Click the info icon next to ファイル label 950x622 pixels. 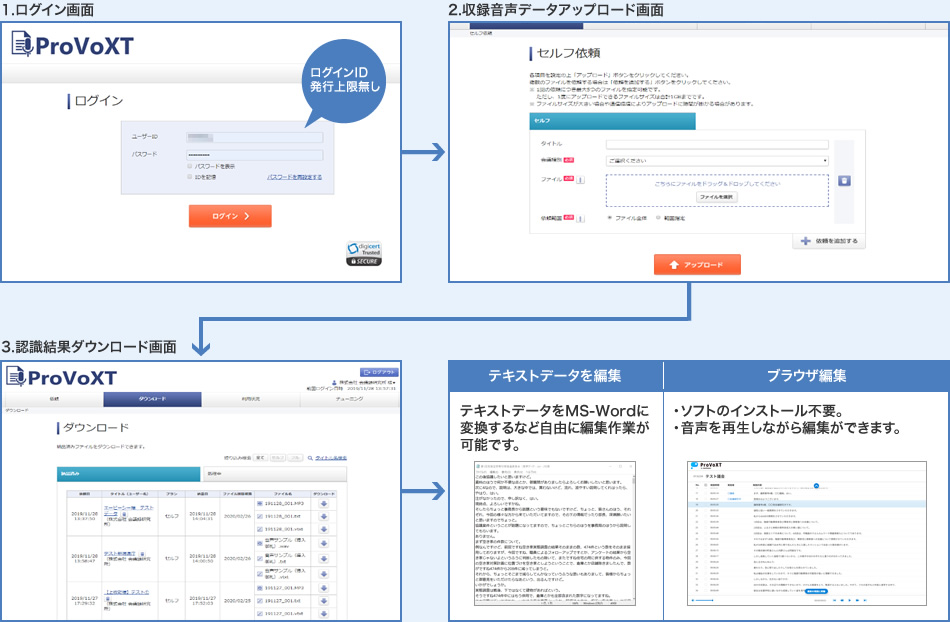click(581, 181)
